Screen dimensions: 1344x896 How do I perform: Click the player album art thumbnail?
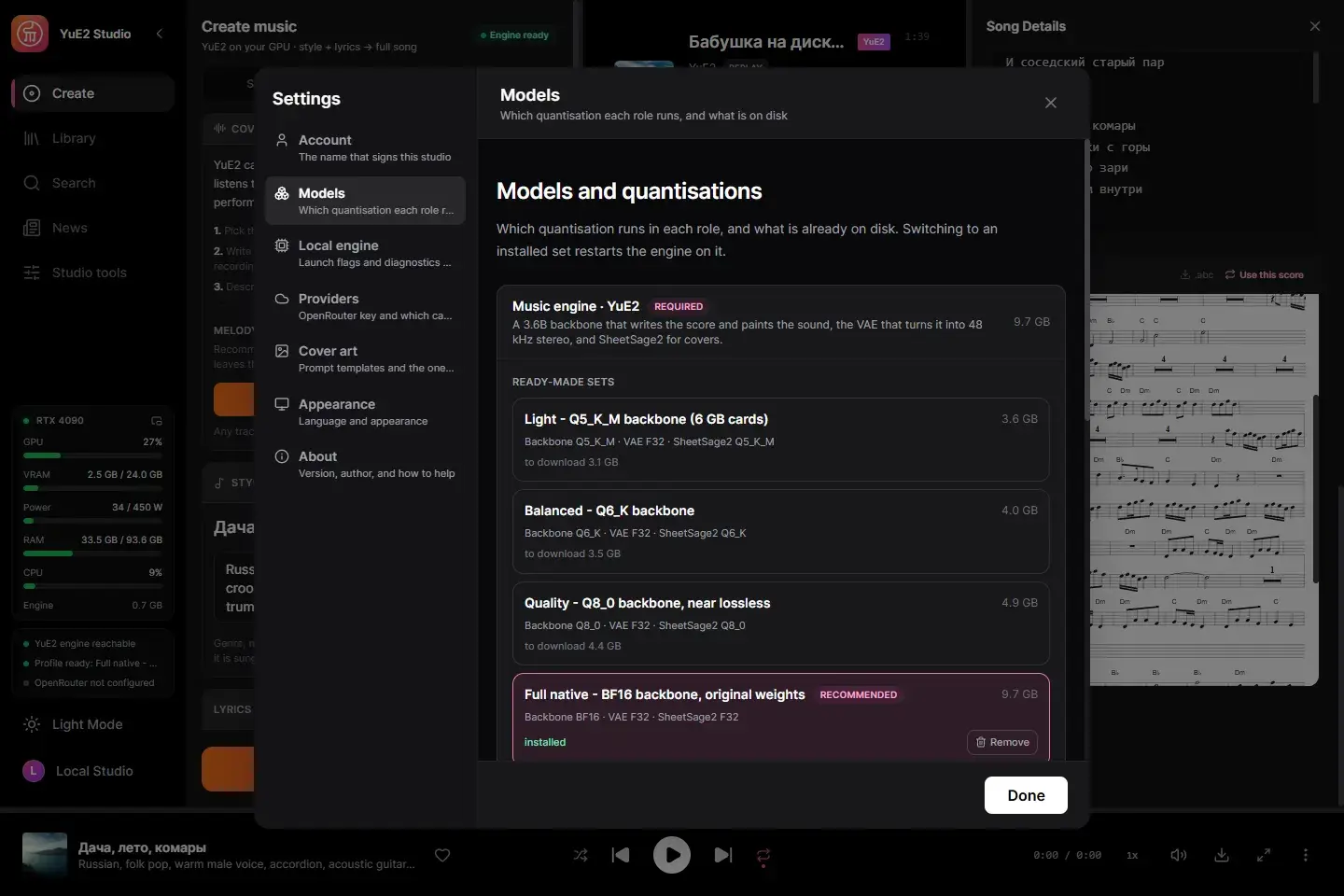pos(45,855)
